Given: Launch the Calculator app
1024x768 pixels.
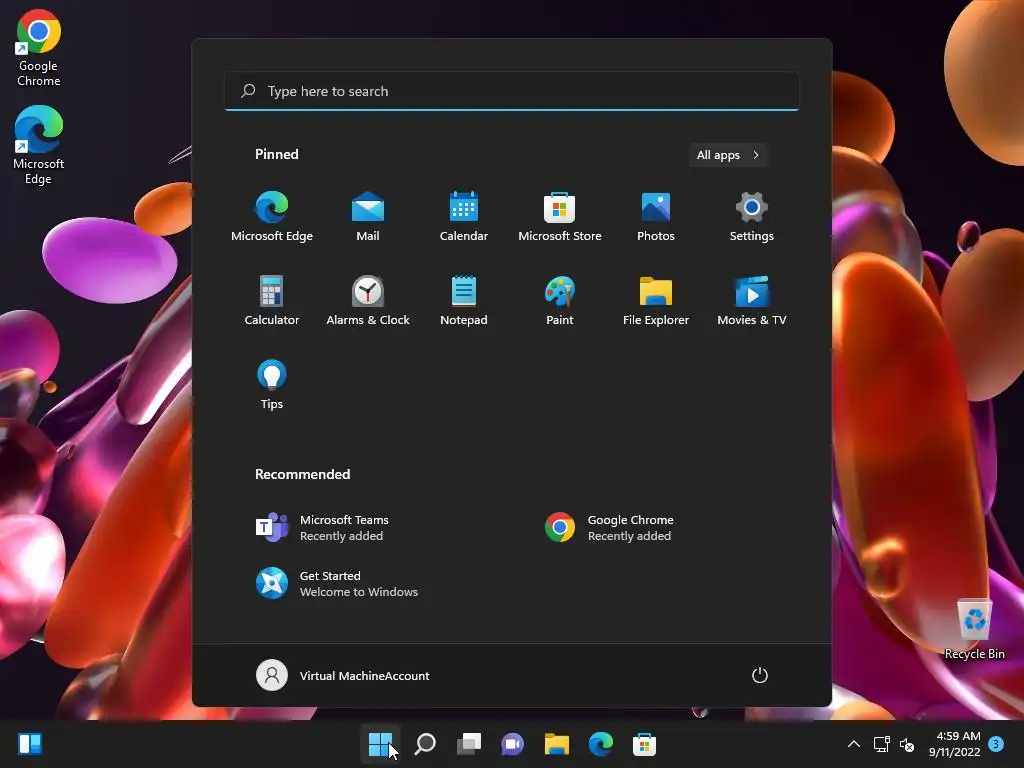Looking at the screenshot, I should pyautogui.click(x=272, y=300).
